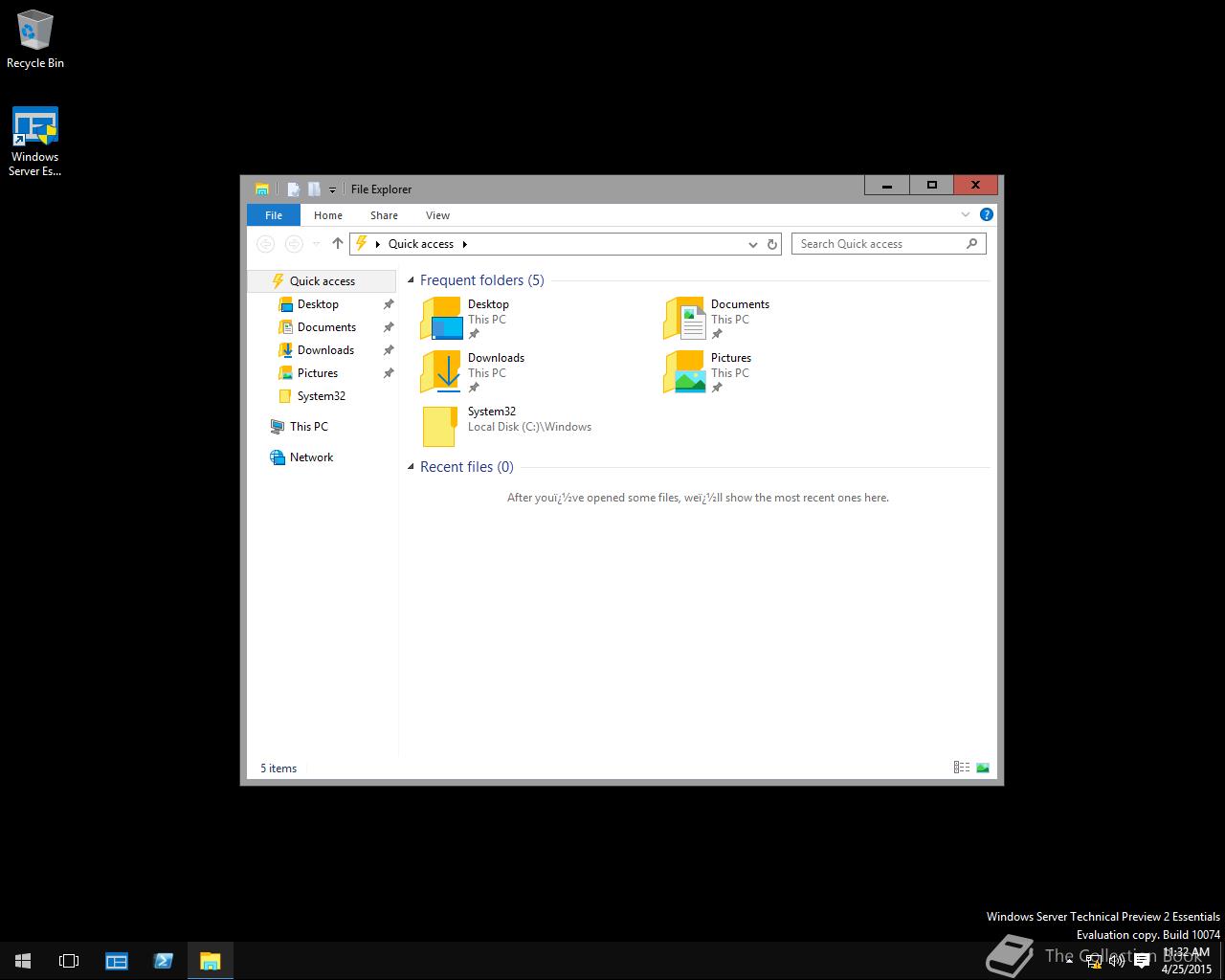Open the File ribbon tab
Screen dimensions: 1225x980
point(274,215)
